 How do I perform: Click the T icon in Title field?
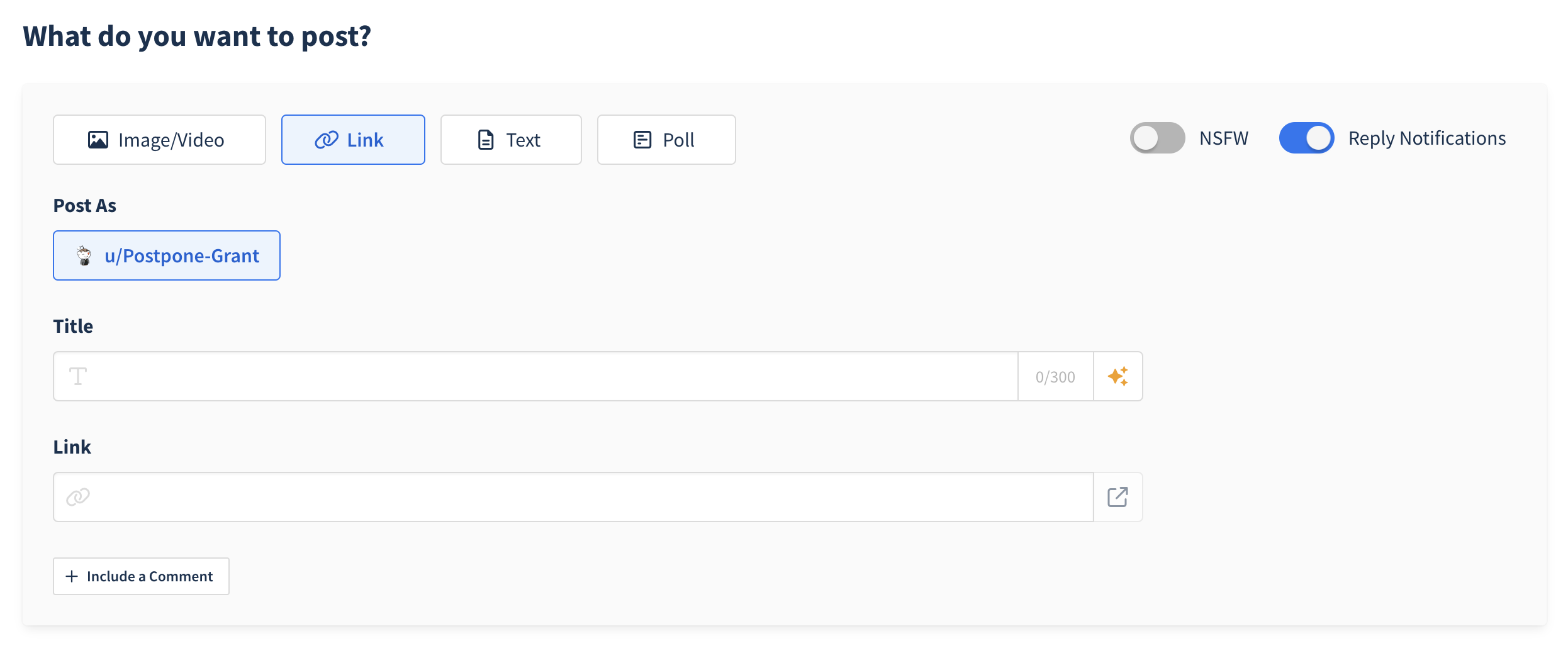[78, 376]
